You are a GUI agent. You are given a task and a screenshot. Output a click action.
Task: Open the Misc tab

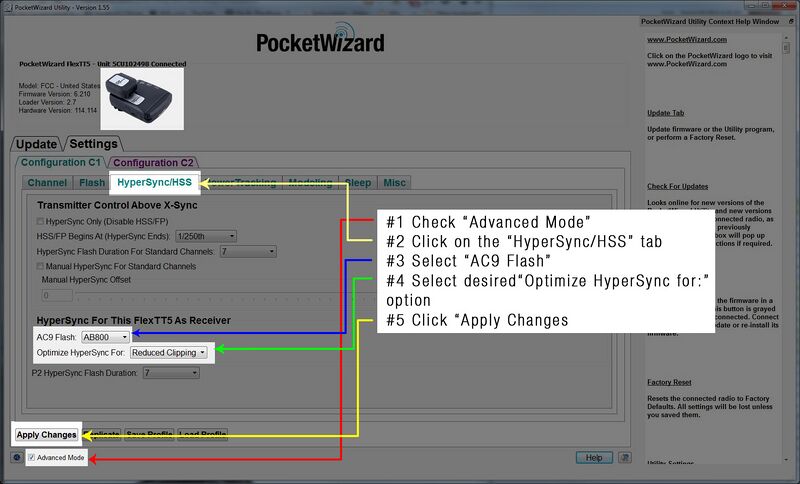(x=394, y=183)
